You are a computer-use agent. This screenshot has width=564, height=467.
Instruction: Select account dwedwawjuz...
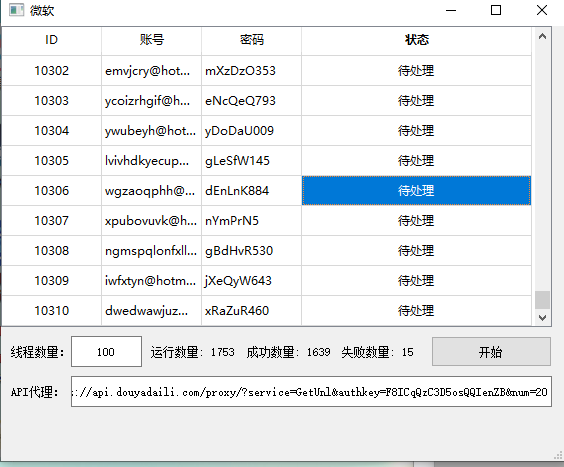(x=151, y=310)
